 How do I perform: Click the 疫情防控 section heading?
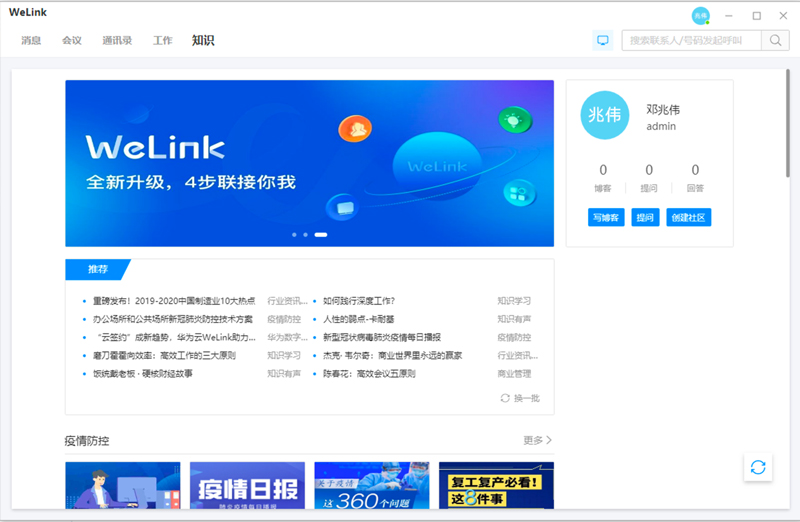coord(87,441)
